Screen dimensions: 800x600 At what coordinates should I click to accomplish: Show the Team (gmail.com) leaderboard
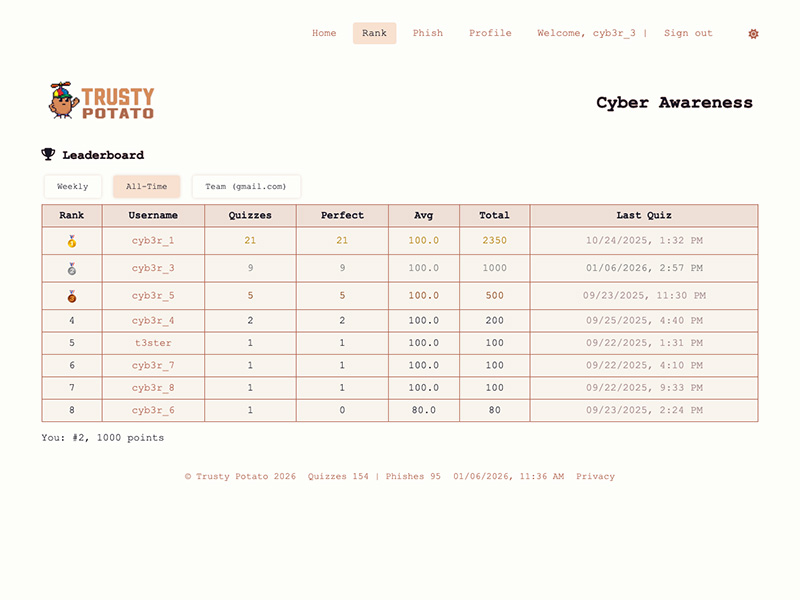(x=246, y=187)
